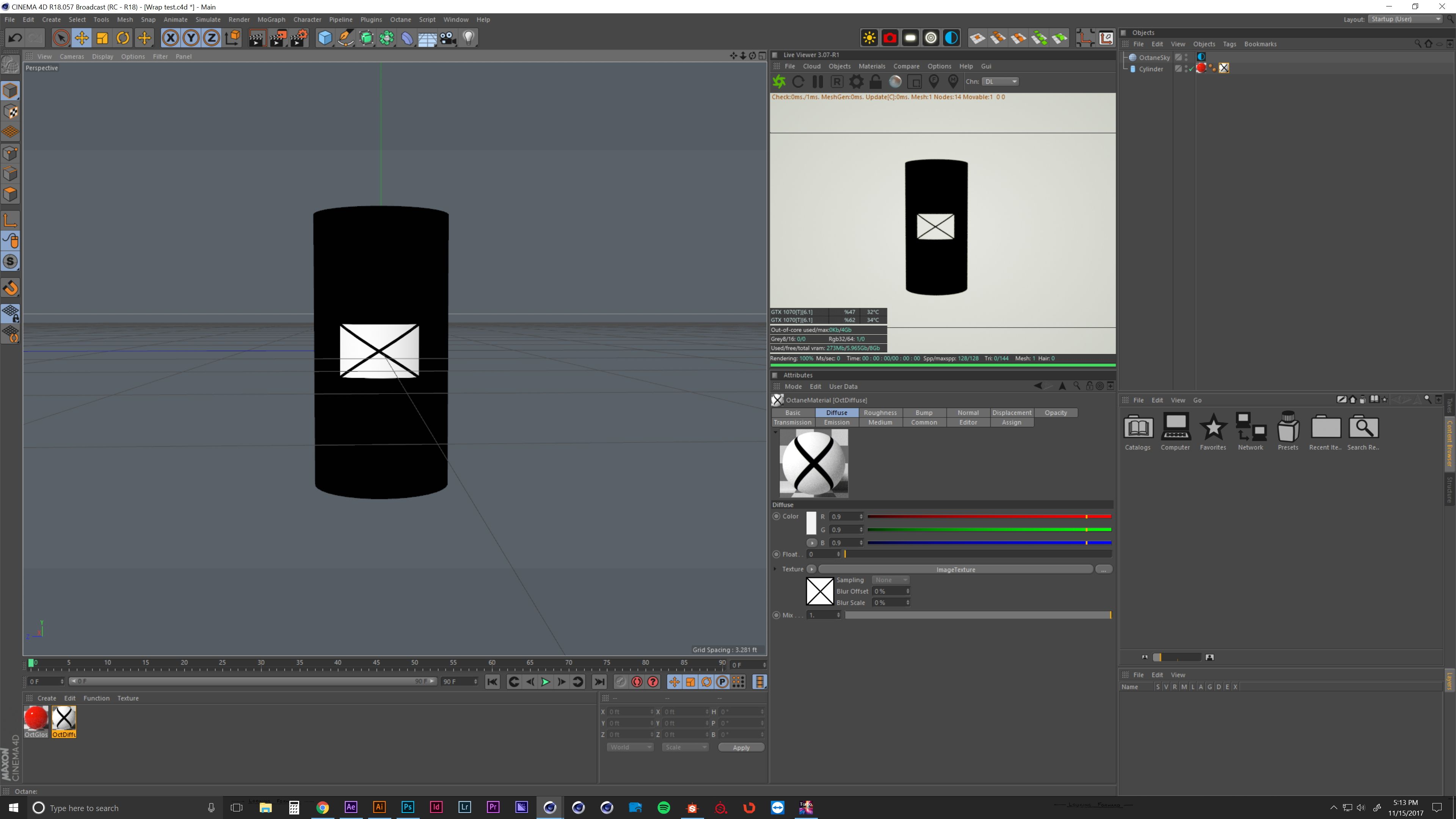
Task: Toggle X axis lock
Action: click(x=170, y=38)
